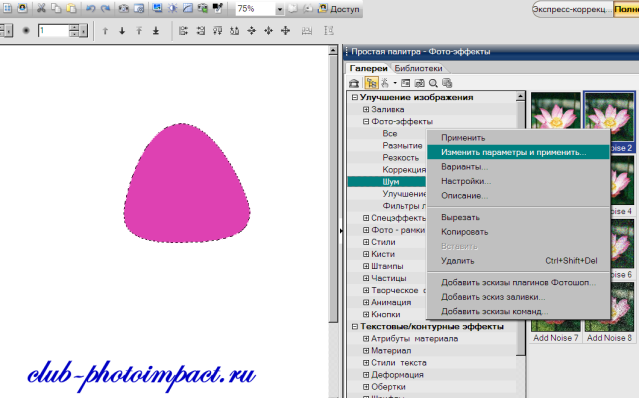Expand the Заливка tree node

(366, 110)
